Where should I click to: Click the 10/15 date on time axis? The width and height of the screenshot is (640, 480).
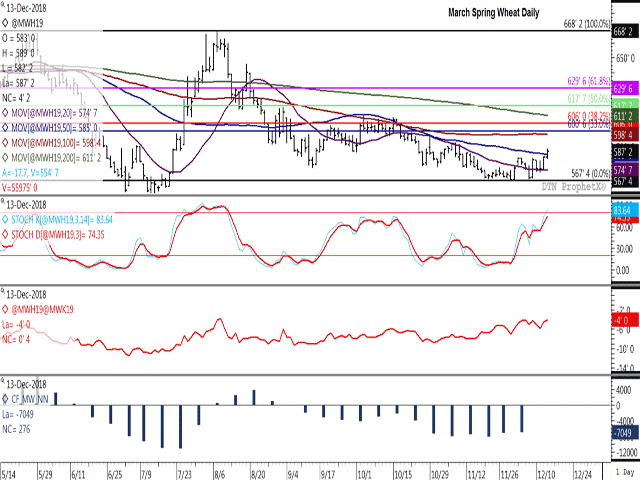click(x=403, y=475)
